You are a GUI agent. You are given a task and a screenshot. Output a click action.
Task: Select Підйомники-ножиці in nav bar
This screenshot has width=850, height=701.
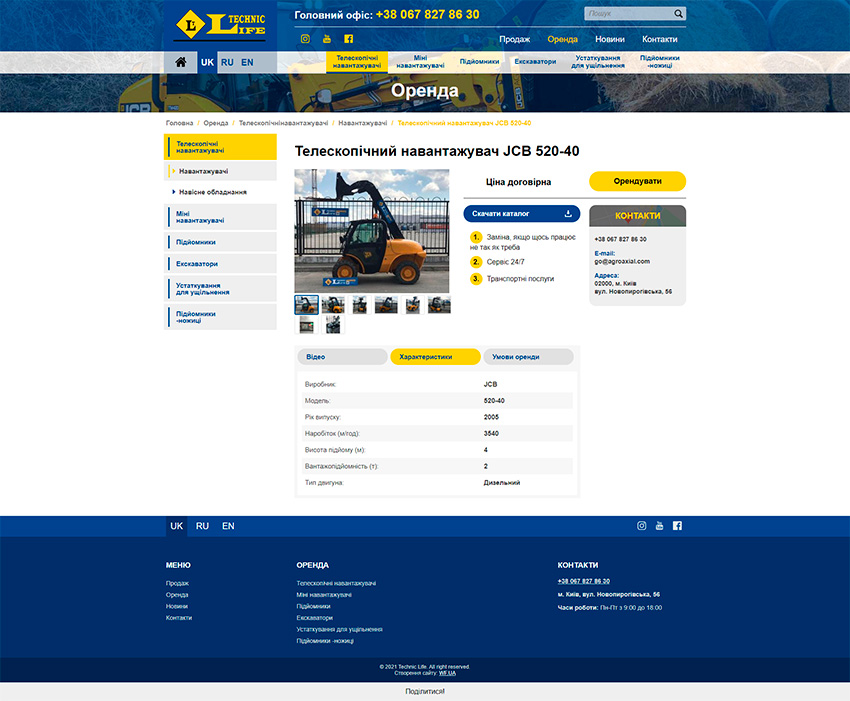point(659,62)
